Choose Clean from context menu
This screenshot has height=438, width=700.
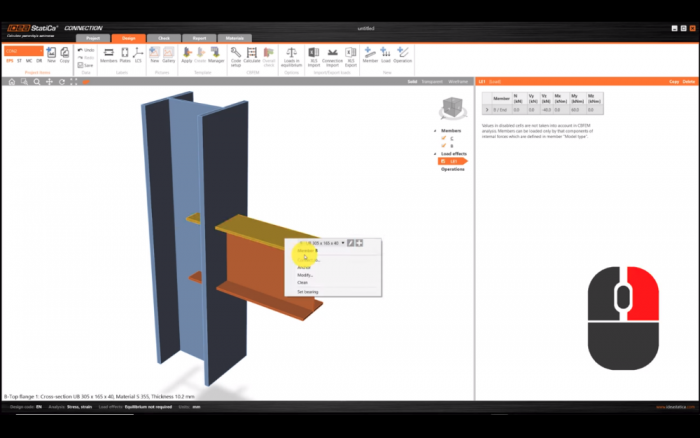[x=303, y=283]
